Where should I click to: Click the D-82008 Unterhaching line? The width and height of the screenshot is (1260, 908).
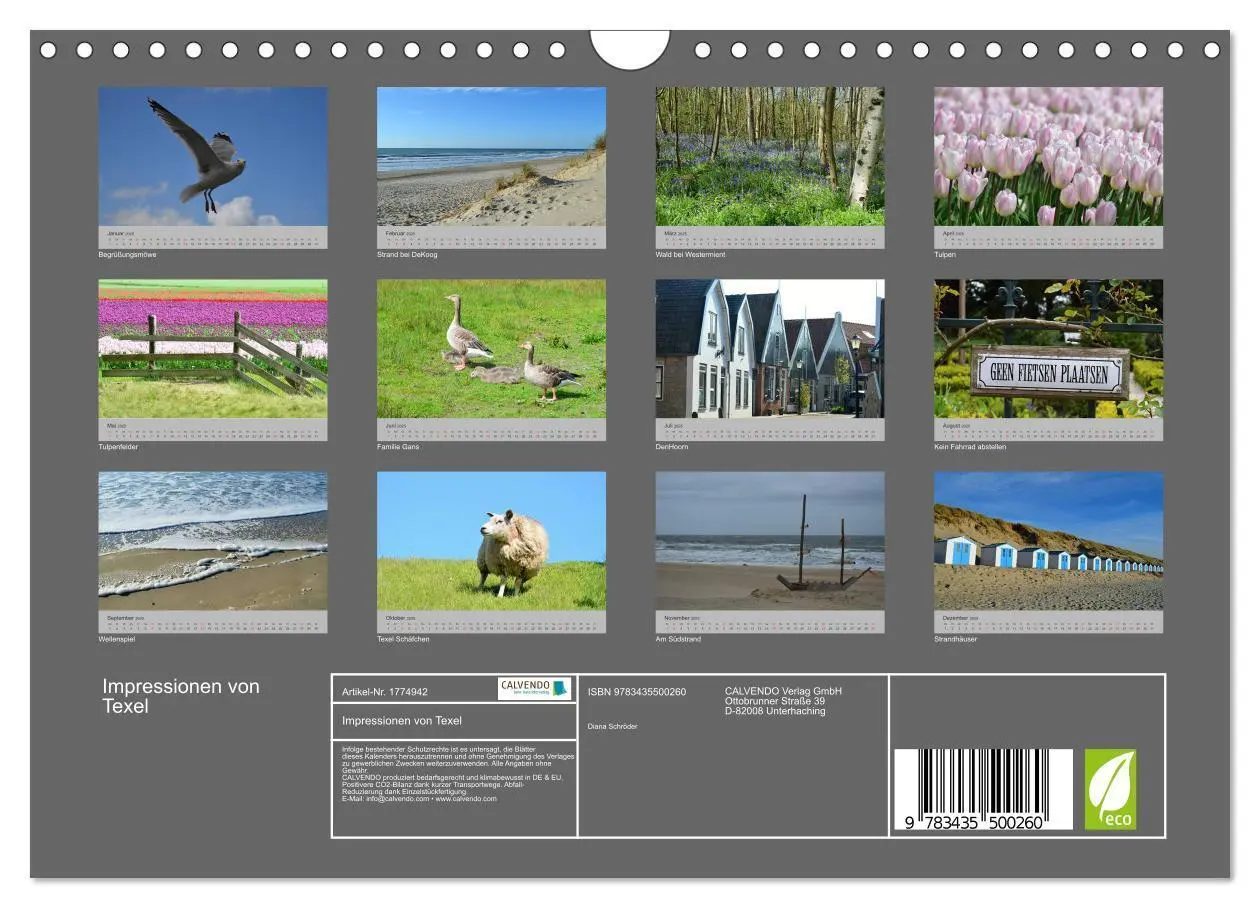tap(775, 711)
